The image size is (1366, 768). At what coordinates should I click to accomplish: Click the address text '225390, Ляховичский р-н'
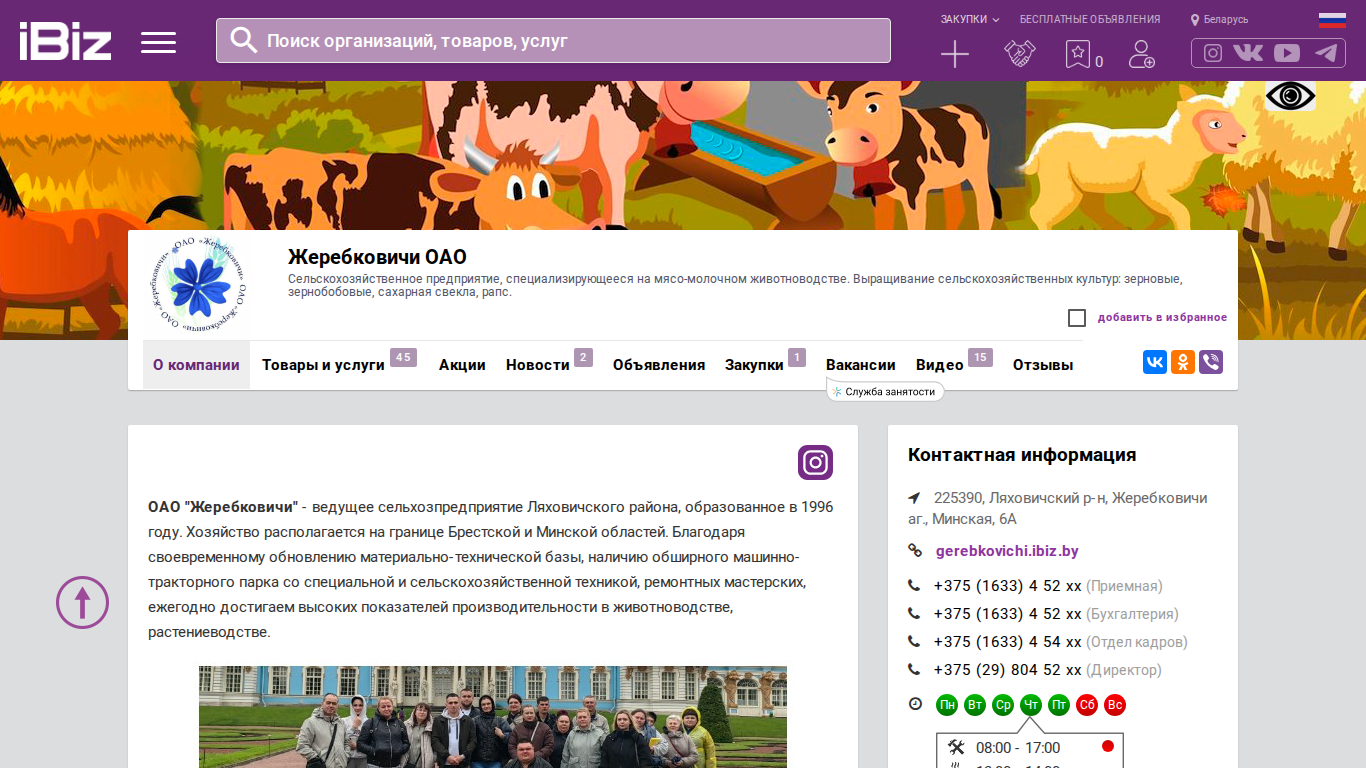coord(1020,498)
